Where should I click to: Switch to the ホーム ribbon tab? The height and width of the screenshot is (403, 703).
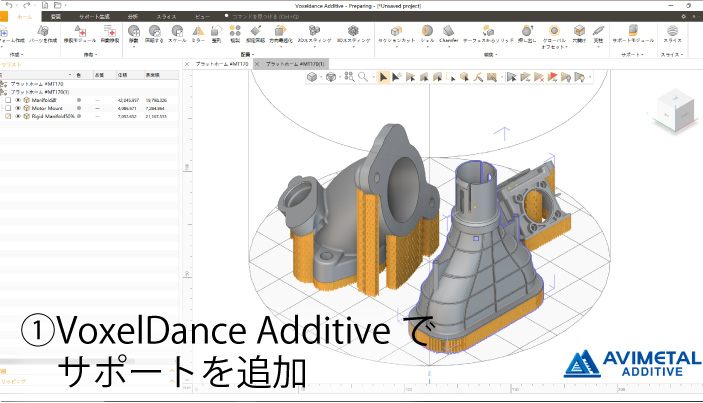(25, 17)
